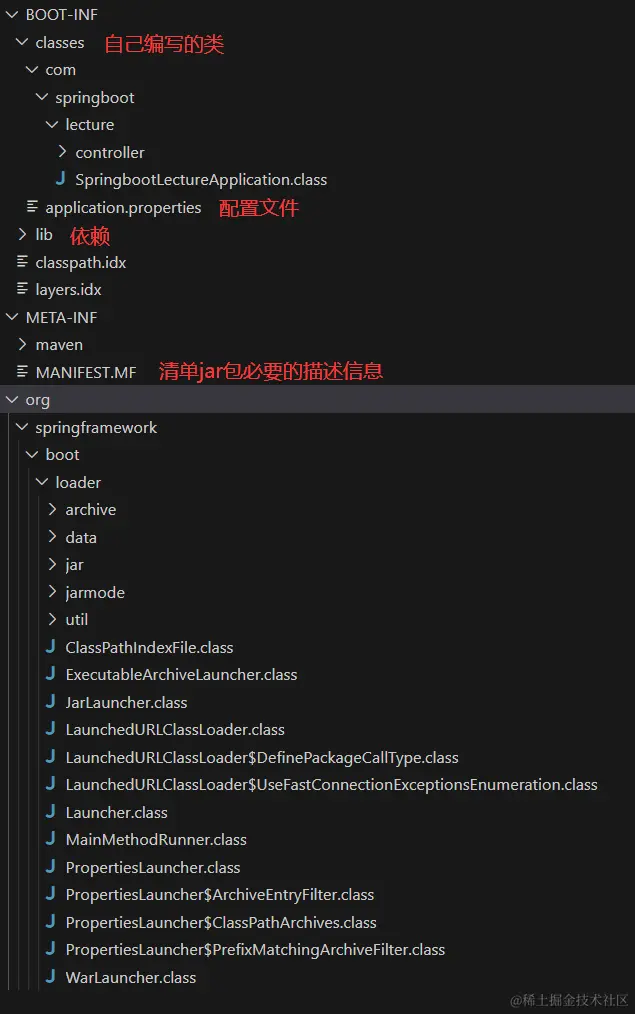Open classpath.idx file name
The height and width of the screenshot is (1014, 635).
point(81,263)
